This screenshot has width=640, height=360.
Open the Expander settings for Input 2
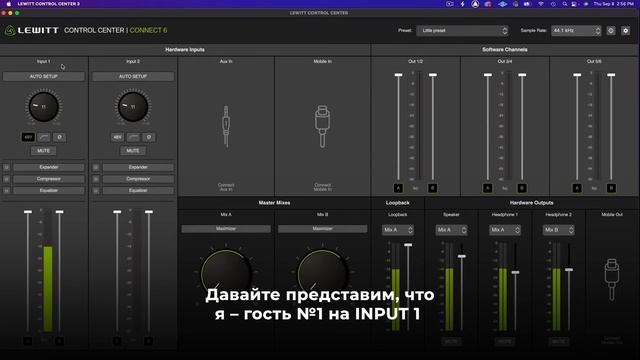138,167
